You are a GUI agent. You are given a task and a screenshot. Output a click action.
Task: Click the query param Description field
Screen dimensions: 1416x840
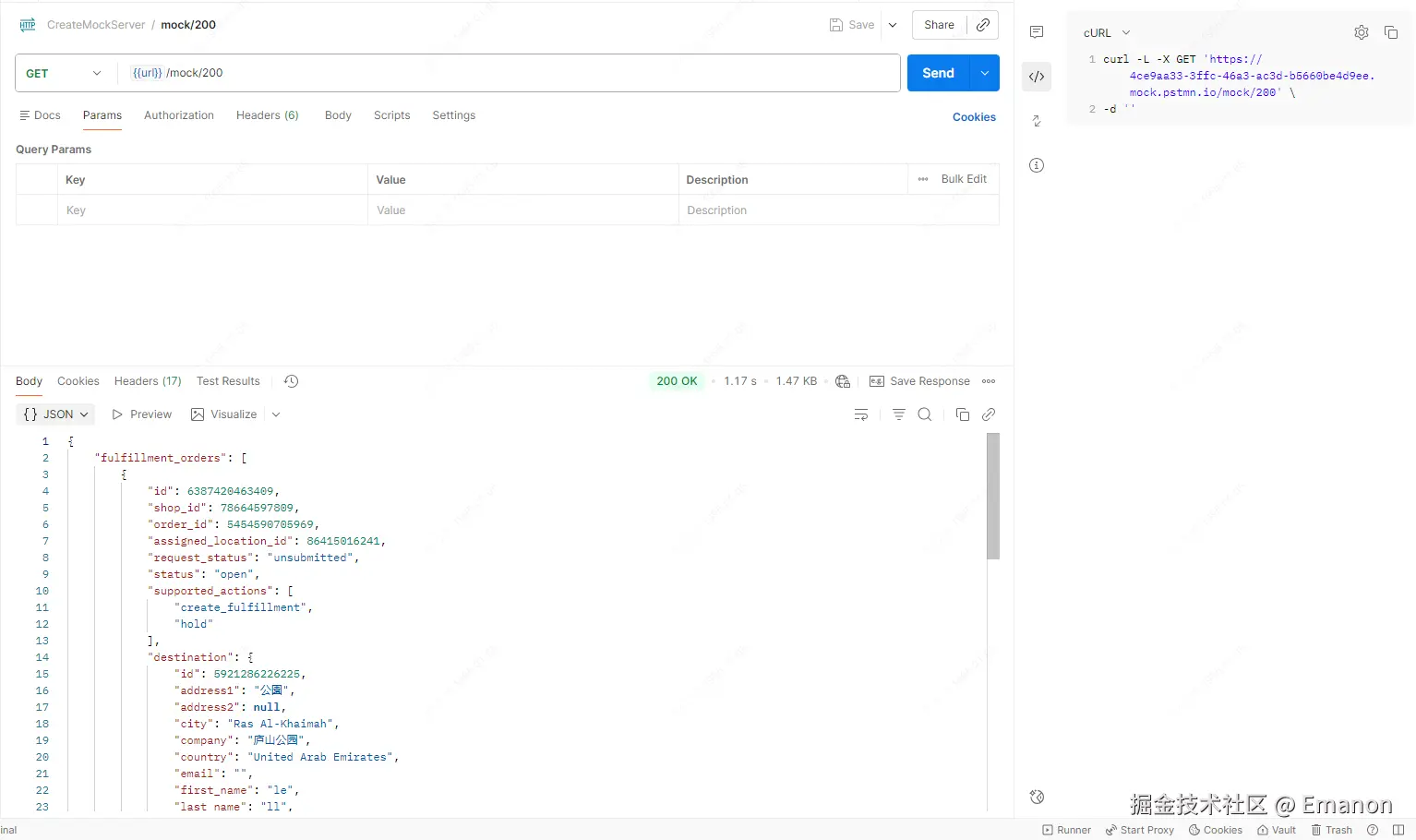pyautogui.click(x=838, y=210)
